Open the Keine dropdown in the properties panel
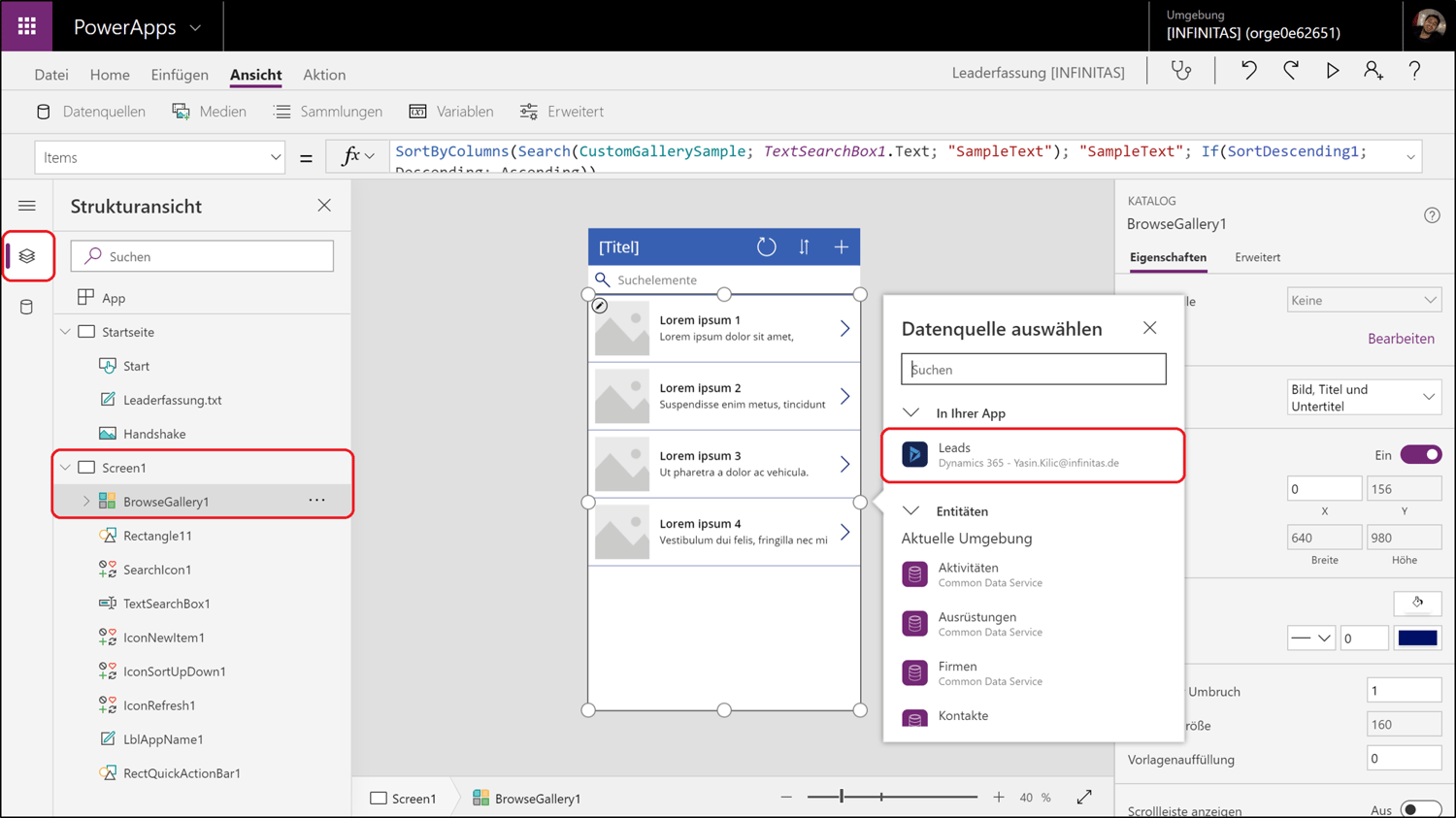This screenshot has width=1456, height=818. click(x=1364, y=299)
